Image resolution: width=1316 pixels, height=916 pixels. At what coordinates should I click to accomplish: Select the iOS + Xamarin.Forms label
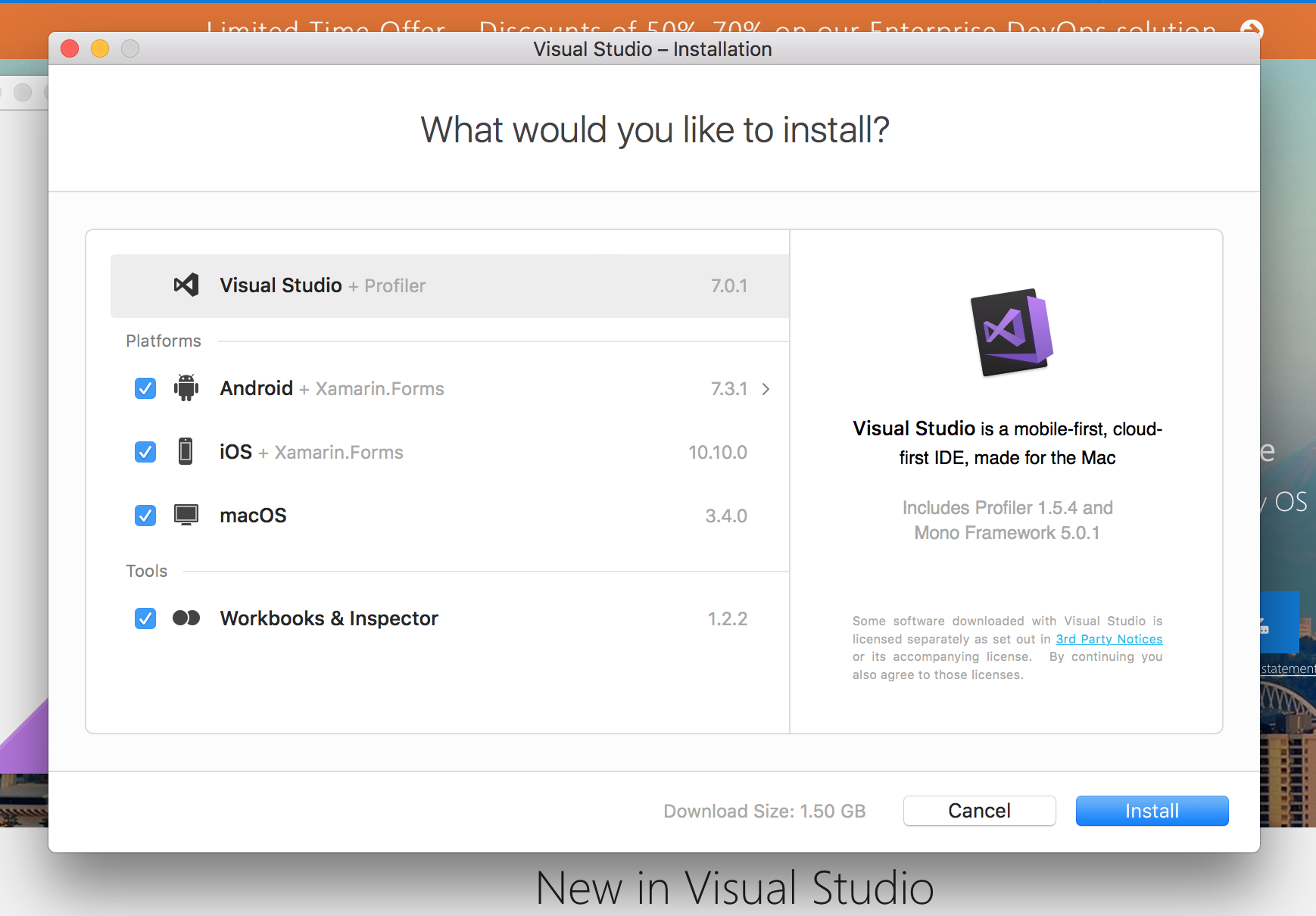pos(311,452)
